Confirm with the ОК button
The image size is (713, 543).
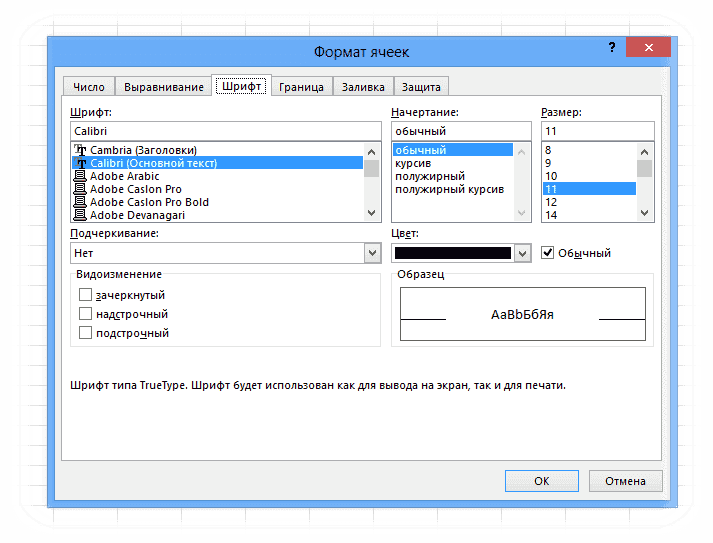tap(542, 481)
